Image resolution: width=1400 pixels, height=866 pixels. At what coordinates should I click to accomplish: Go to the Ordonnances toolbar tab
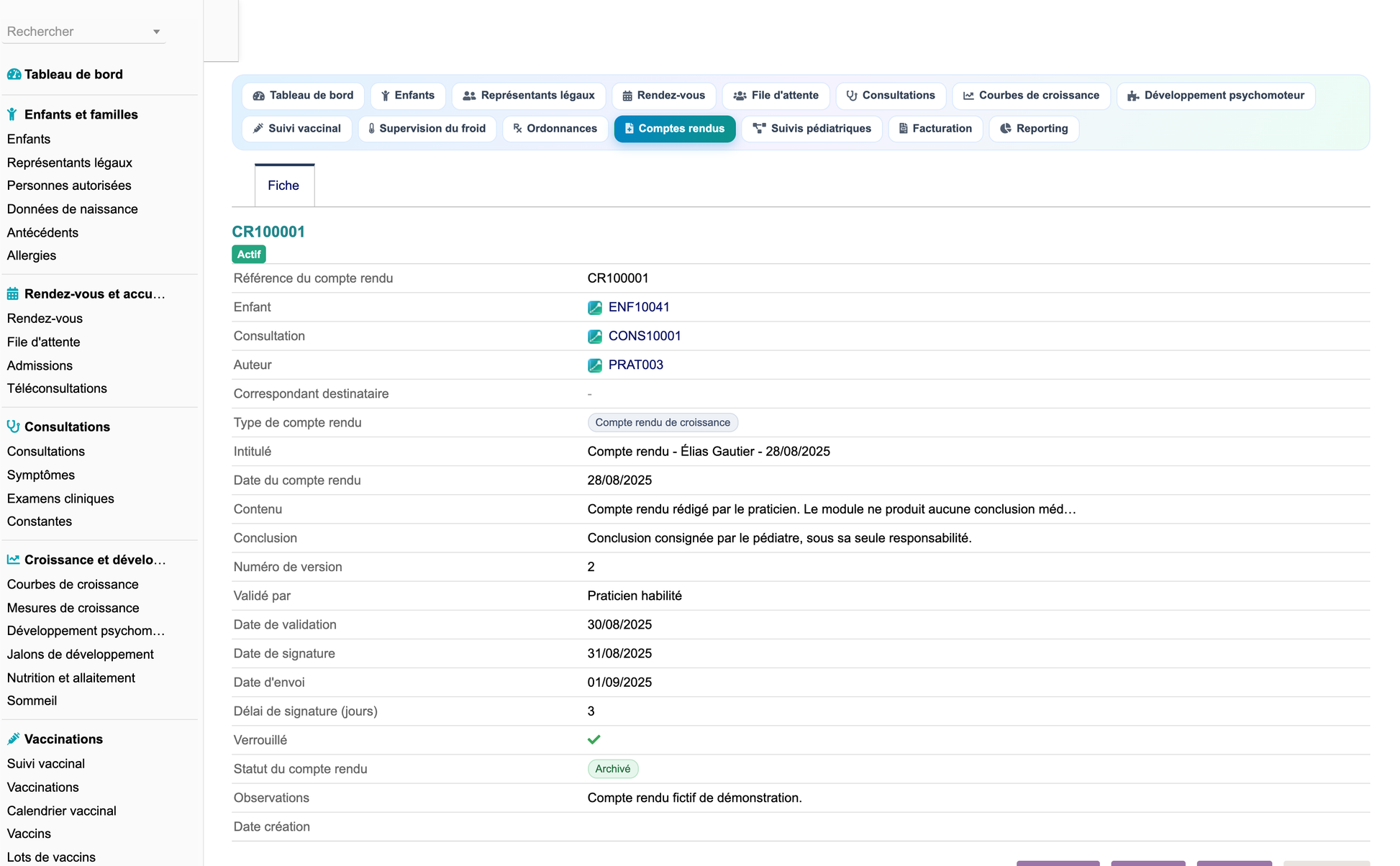(x=555, y=129)
